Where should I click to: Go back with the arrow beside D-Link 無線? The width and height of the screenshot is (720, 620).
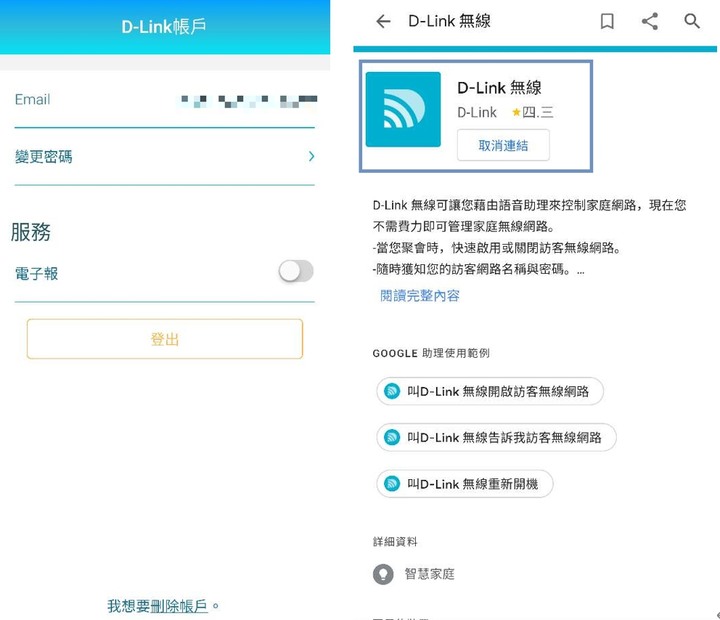(383, 21)
